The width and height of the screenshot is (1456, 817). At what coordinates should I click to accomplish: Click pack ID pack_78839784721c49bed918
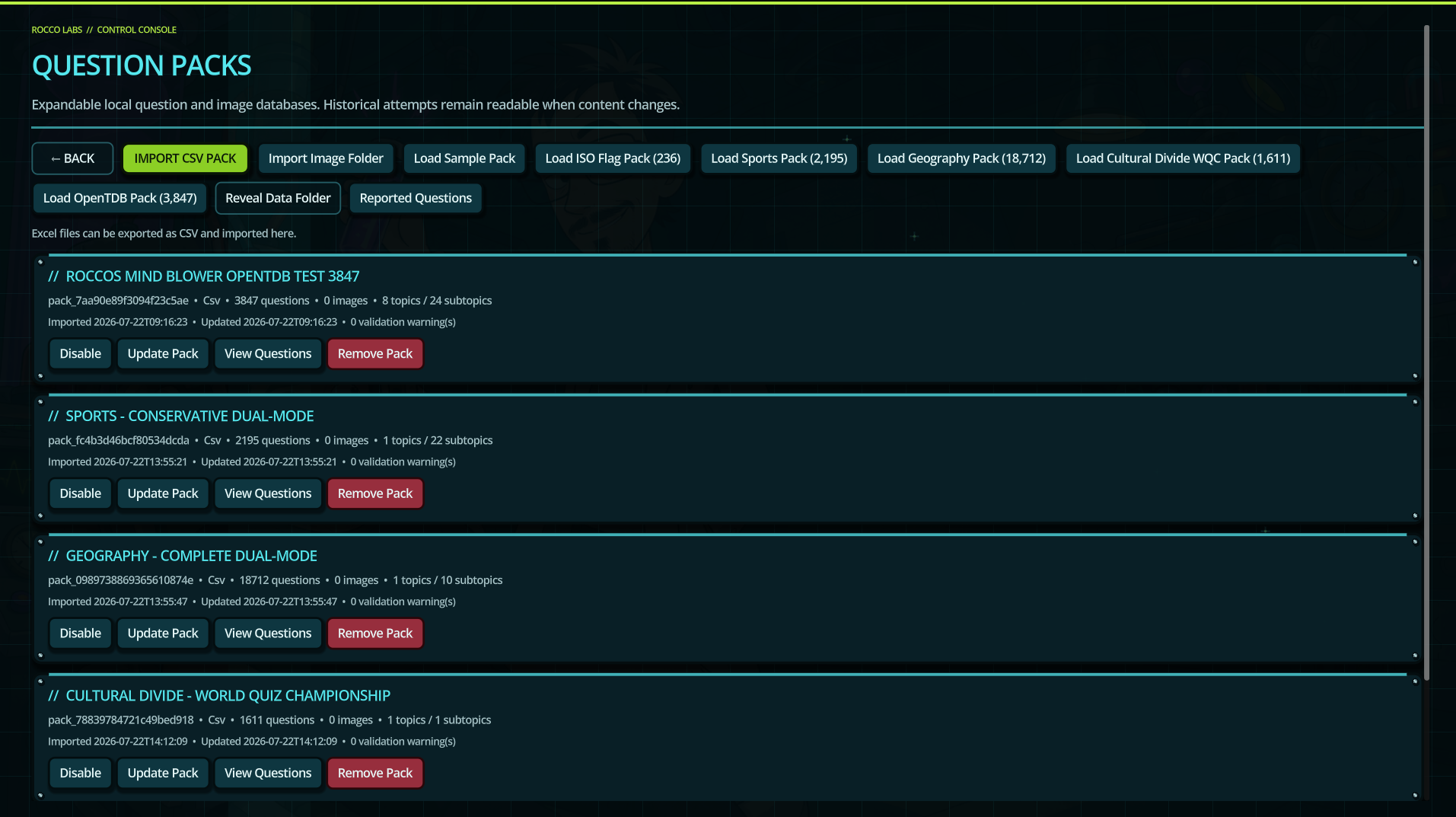click(x=121, y=720)
